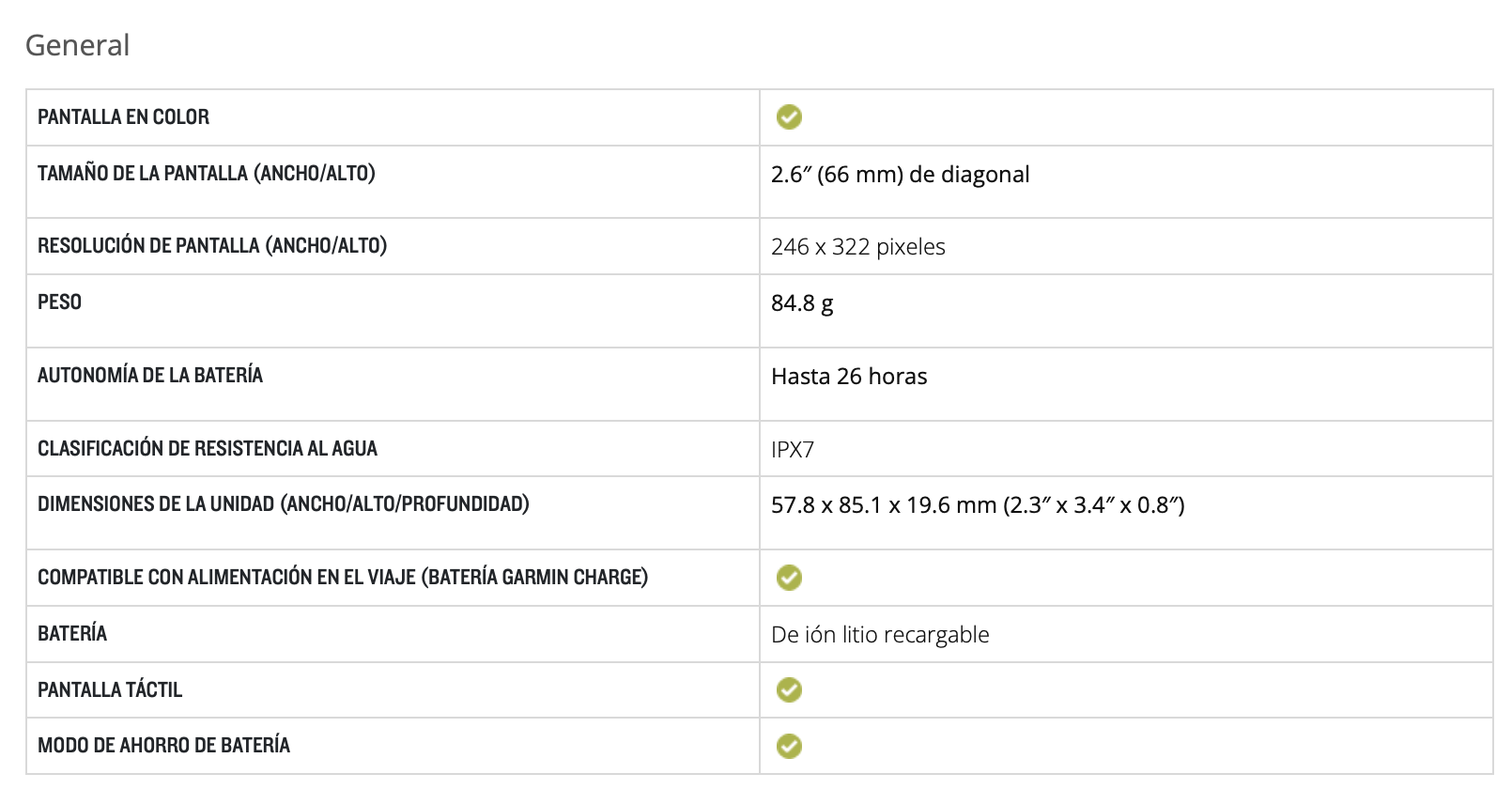Click the De ión litio recargable value

pos(879,635)
